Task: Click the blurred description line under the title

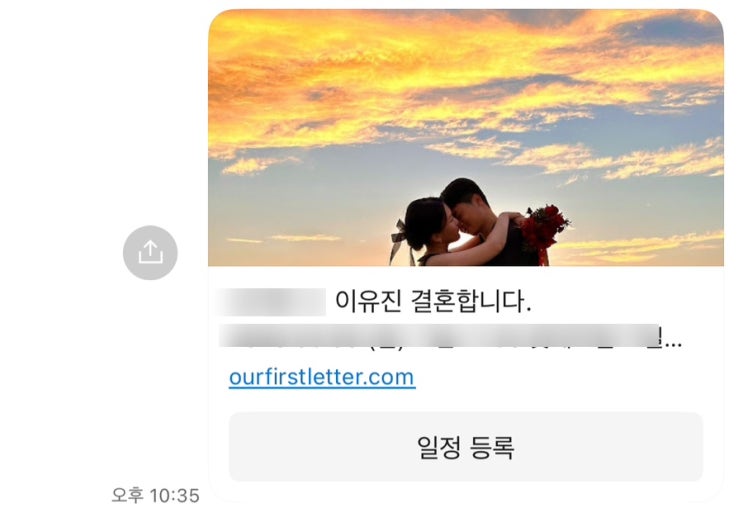Action: [439, 336]
